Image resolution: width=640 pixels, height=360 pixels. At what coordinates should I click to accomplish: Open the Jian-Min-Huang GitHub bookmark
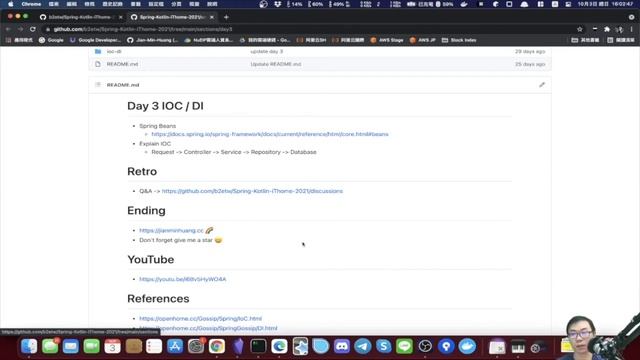coord(152,40)
